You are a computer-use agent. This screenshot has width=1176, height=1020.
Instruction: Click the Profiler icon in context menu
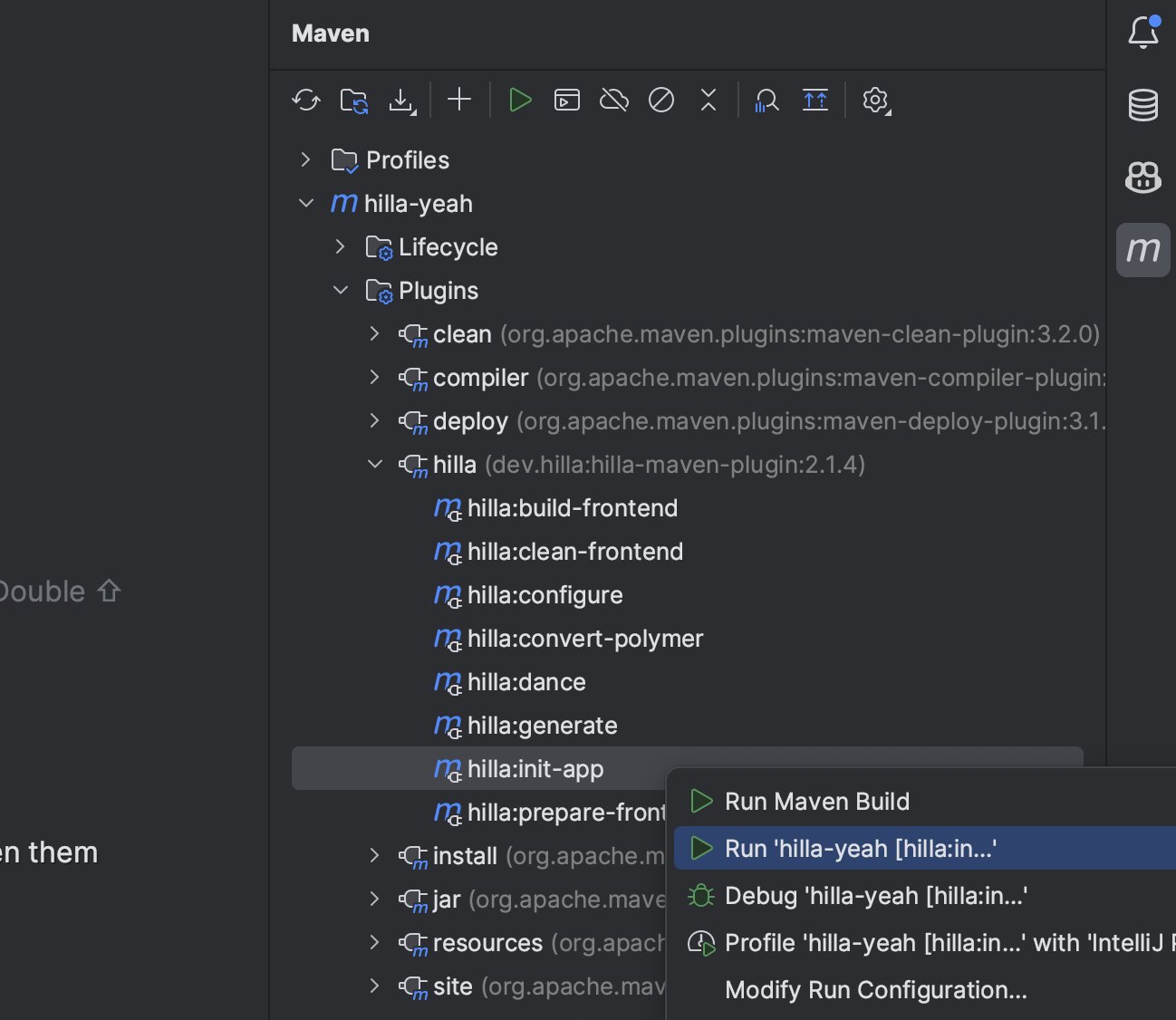point(701,943)
